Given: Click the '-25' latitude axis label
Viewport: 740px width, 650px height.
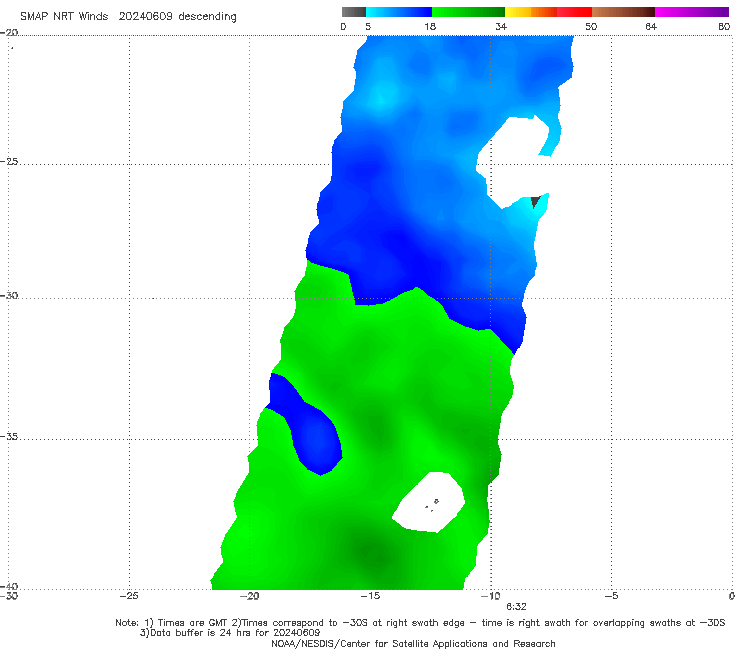Looking at the screenshot, I should [9, 161].
